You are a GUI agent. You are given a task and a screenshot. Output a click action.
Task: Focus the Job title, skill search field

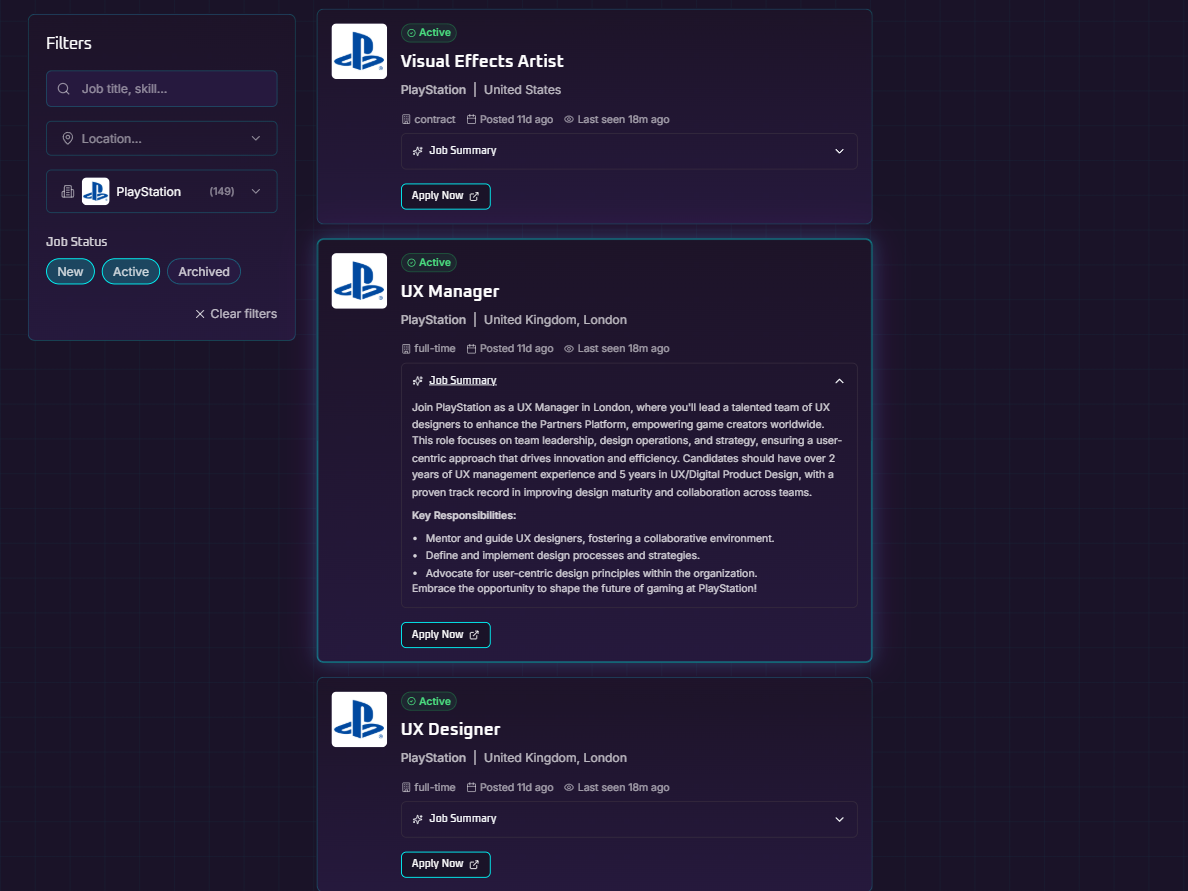[161, 89]
